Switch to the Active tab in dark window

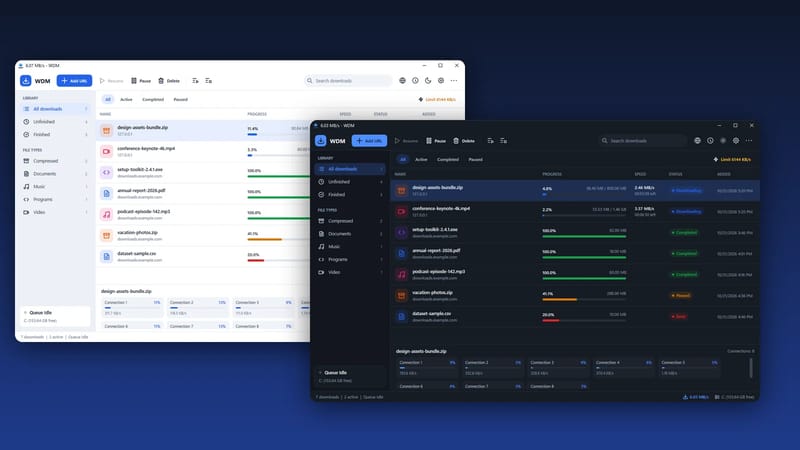pyautogui.click(x=421, y=160)
